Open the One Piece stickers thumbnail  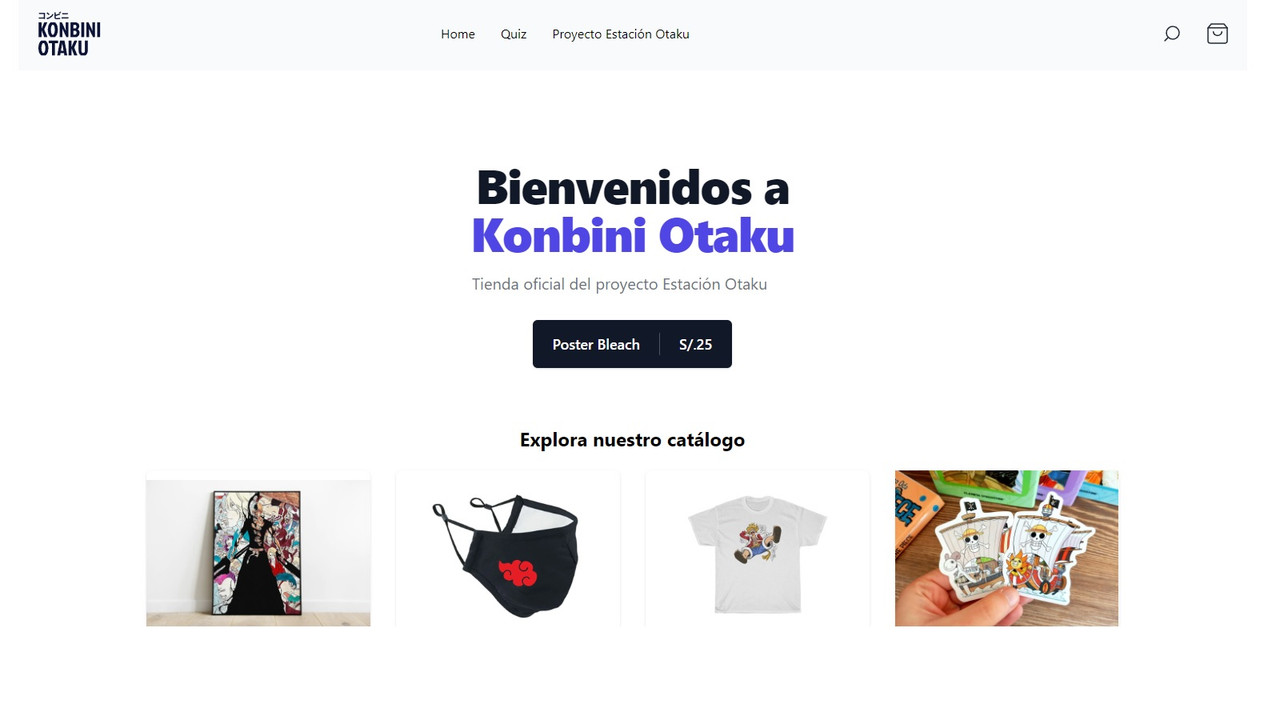click(x=1007, y=549)
